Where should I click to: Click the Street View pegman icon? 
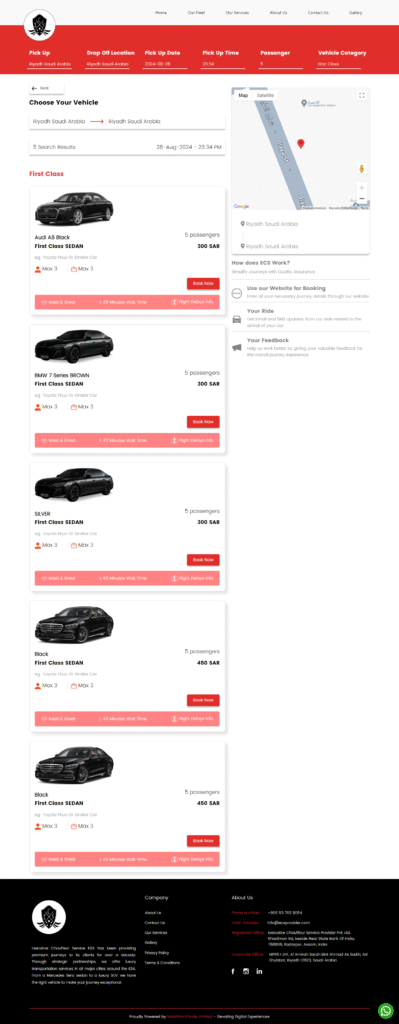[x=361, y=169]
